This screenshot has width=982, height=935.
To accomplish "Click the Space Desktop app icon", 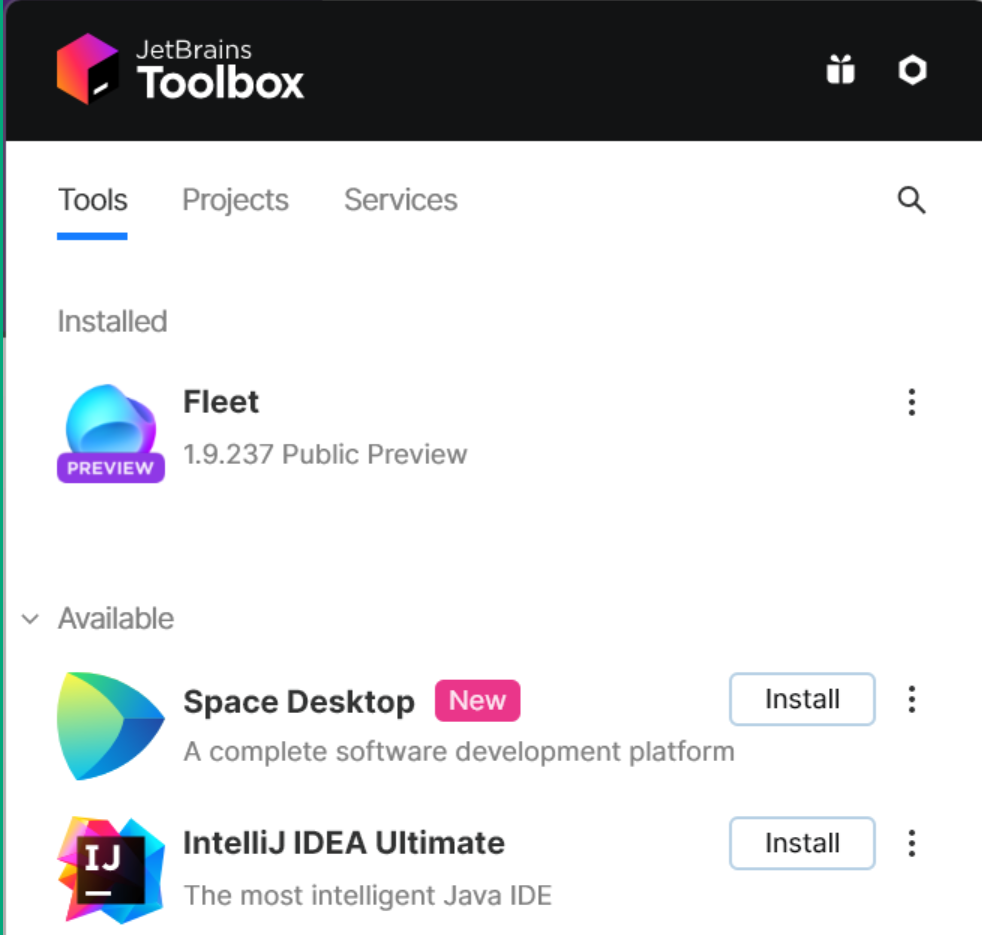I will (x=111, y=726).
